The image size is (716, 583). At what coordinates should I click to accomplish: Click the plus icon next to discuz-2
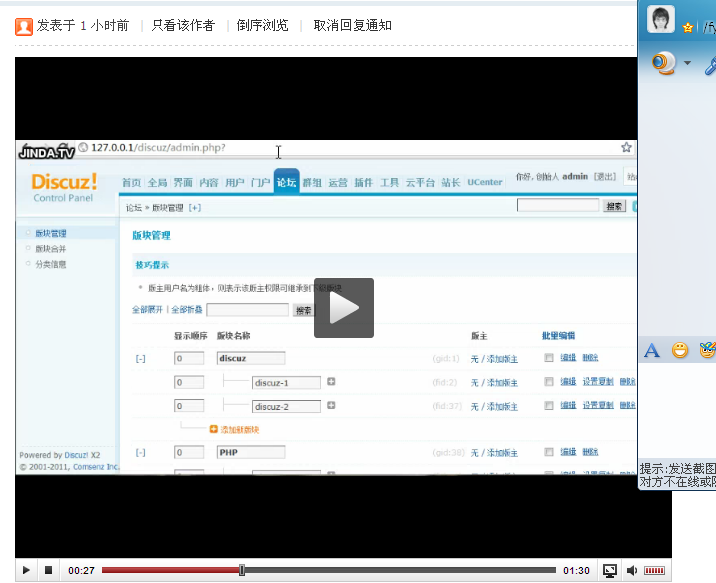tap(332, 405)
